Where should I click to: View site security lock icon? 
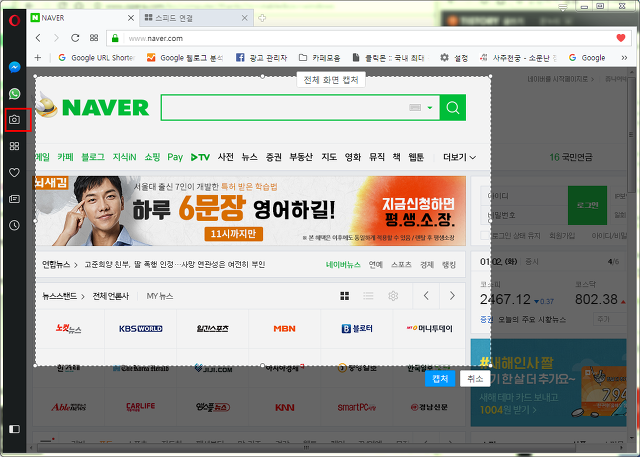(115, 38)
